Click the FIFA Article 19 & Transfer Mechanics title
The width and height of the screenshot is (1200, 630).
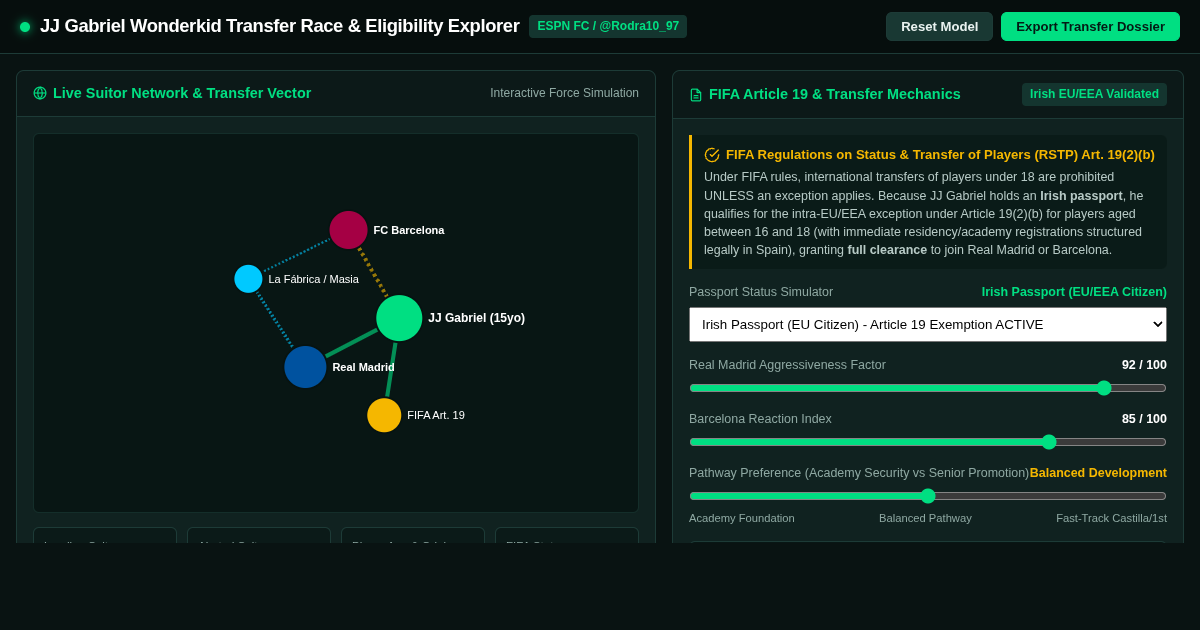(835, 94)
